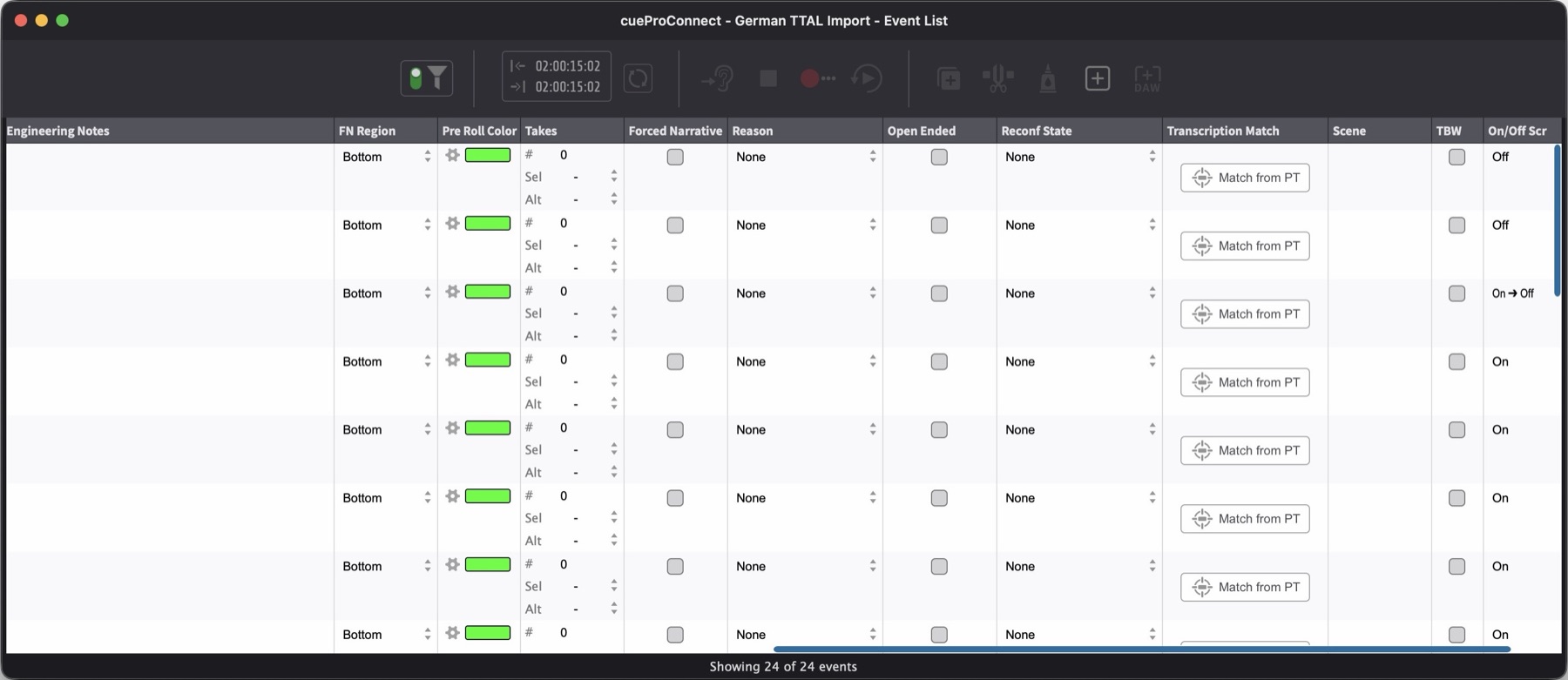Open Reason dropdown in sixth row
The height and width of the screenshot is (680, 1568).
(x=805, y=498)
